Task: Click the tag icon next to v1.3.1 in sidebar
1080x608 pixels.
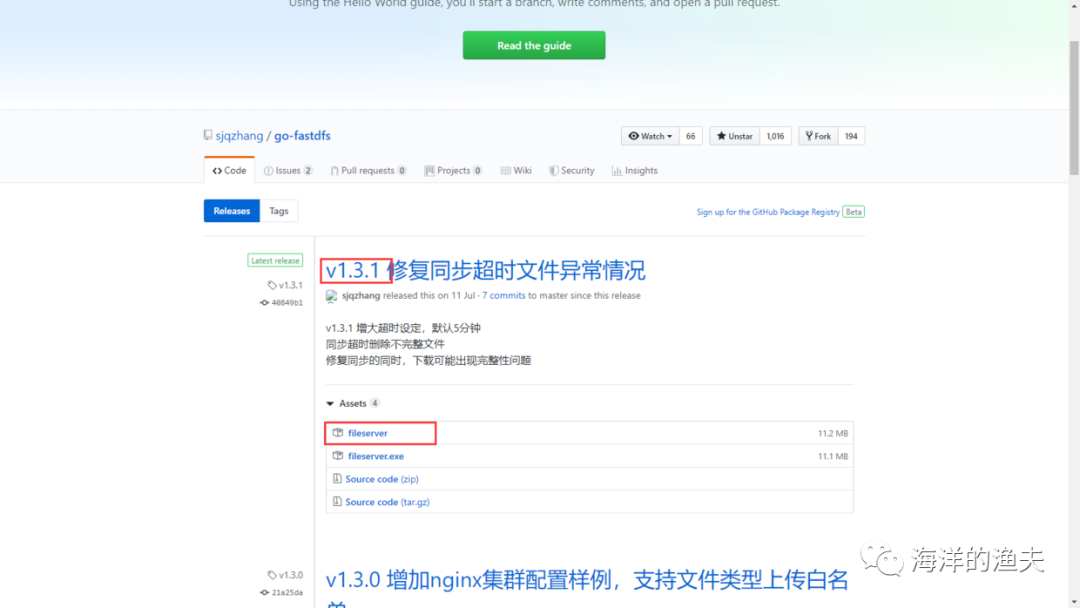Action: 274,286
